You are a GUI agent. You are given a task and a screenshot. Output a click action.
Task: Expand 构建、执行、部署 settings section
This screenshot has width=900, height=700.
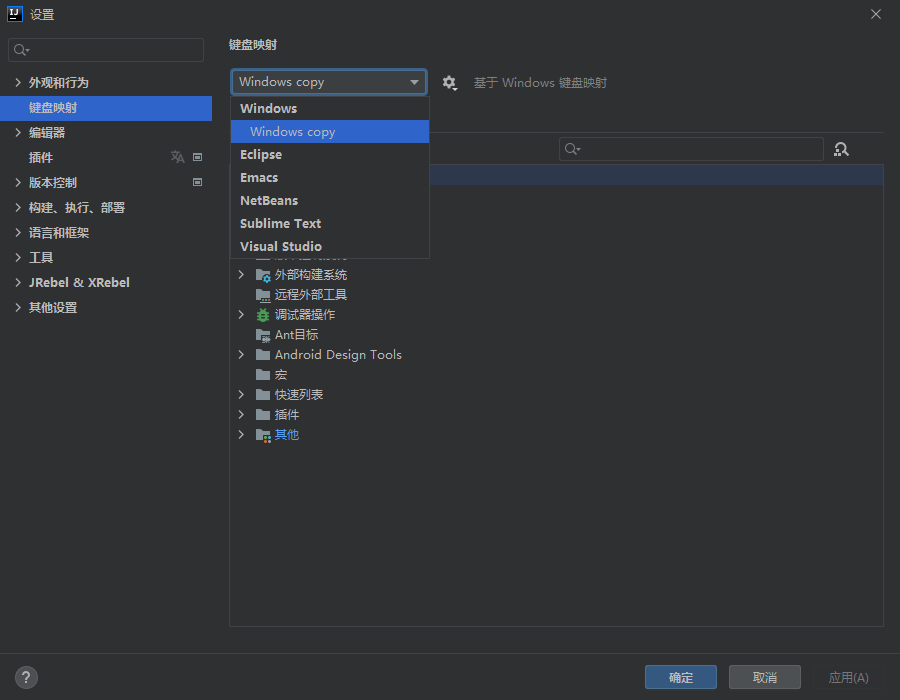point(18,208)
